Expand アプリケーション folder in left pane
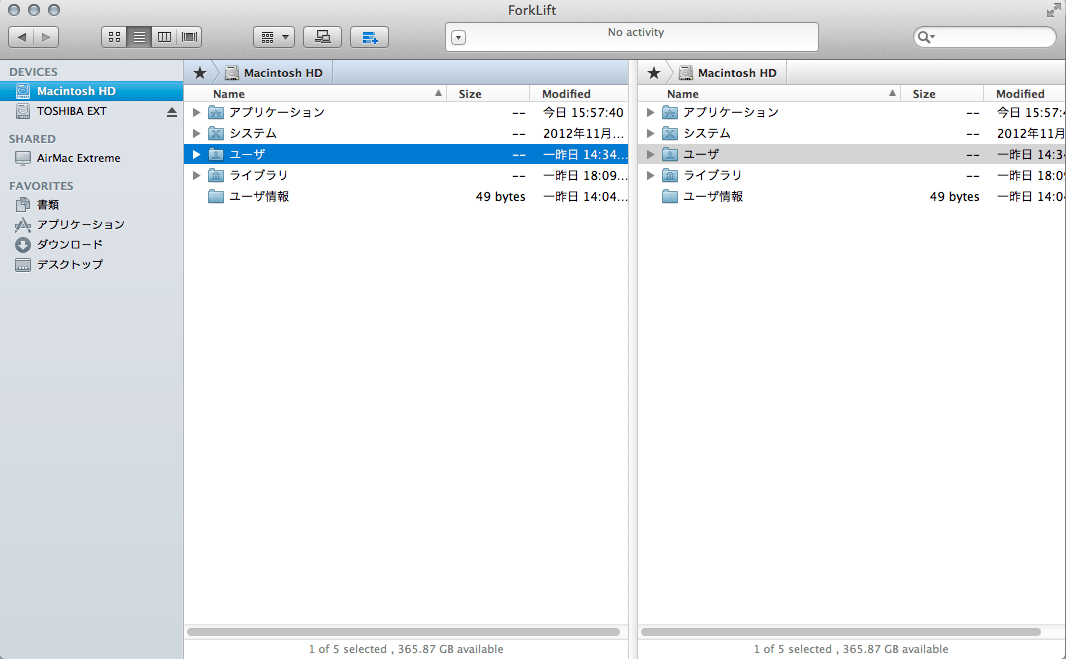Screen dimensions: 1066x659 click(x=197, y=113)
